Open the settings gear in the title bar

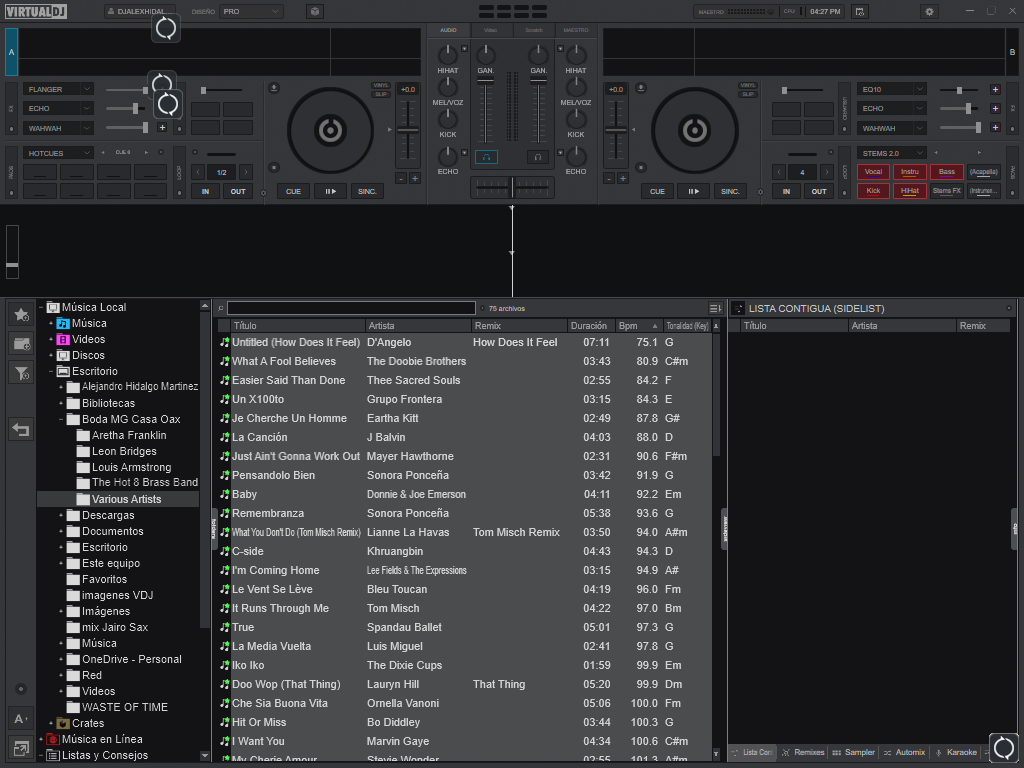point(929,12)
